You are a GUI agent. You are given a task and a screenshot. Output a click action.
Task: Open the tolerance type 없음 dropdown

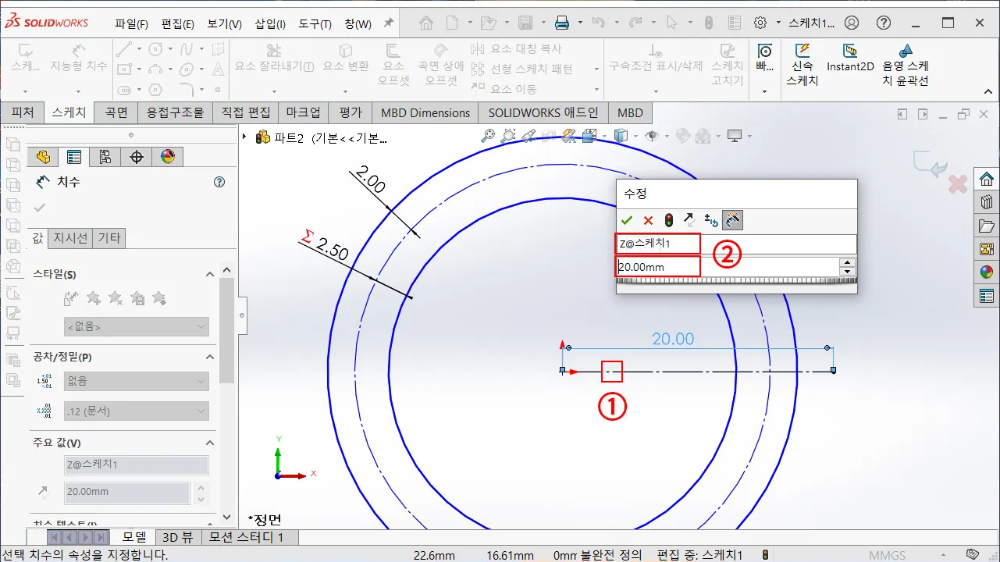pos(136,381)
